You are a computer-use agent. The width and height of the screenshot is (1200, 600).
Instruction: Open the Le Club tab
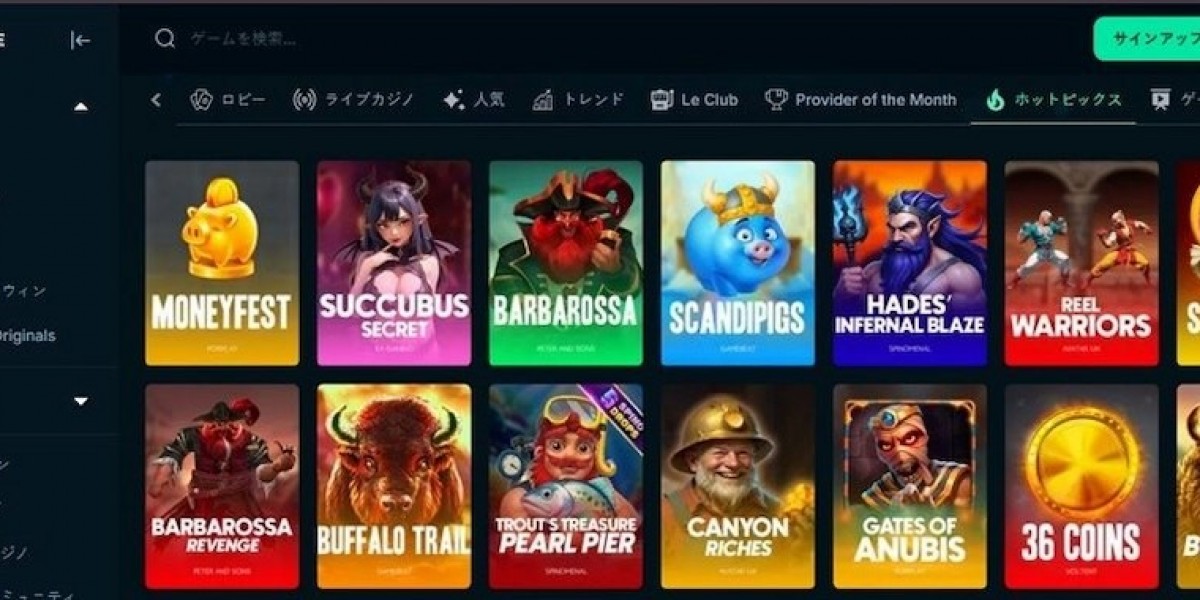click(x=694, y=99)
